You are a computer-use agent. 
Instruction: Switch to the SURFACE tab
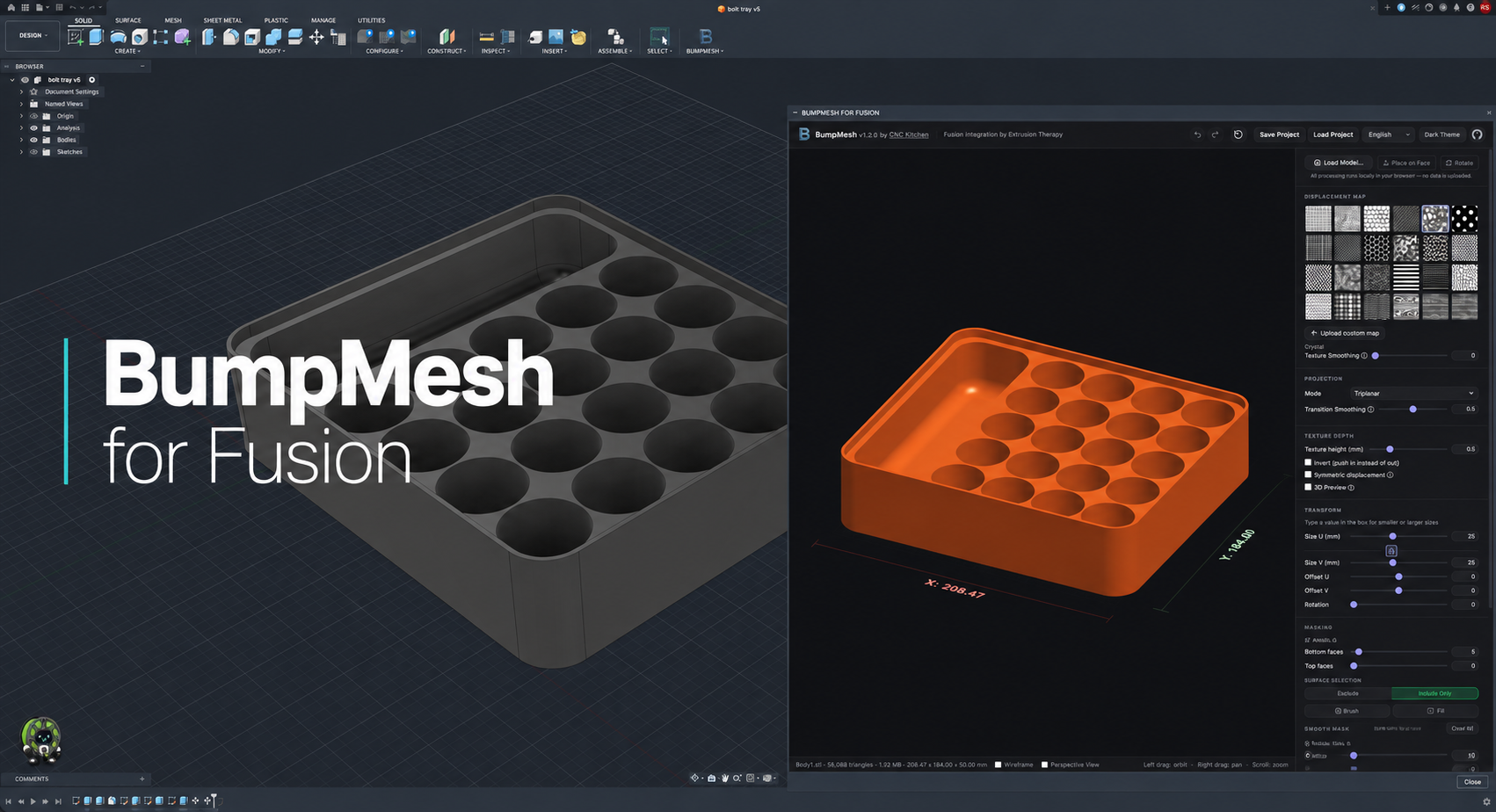(x=128, y=20)
